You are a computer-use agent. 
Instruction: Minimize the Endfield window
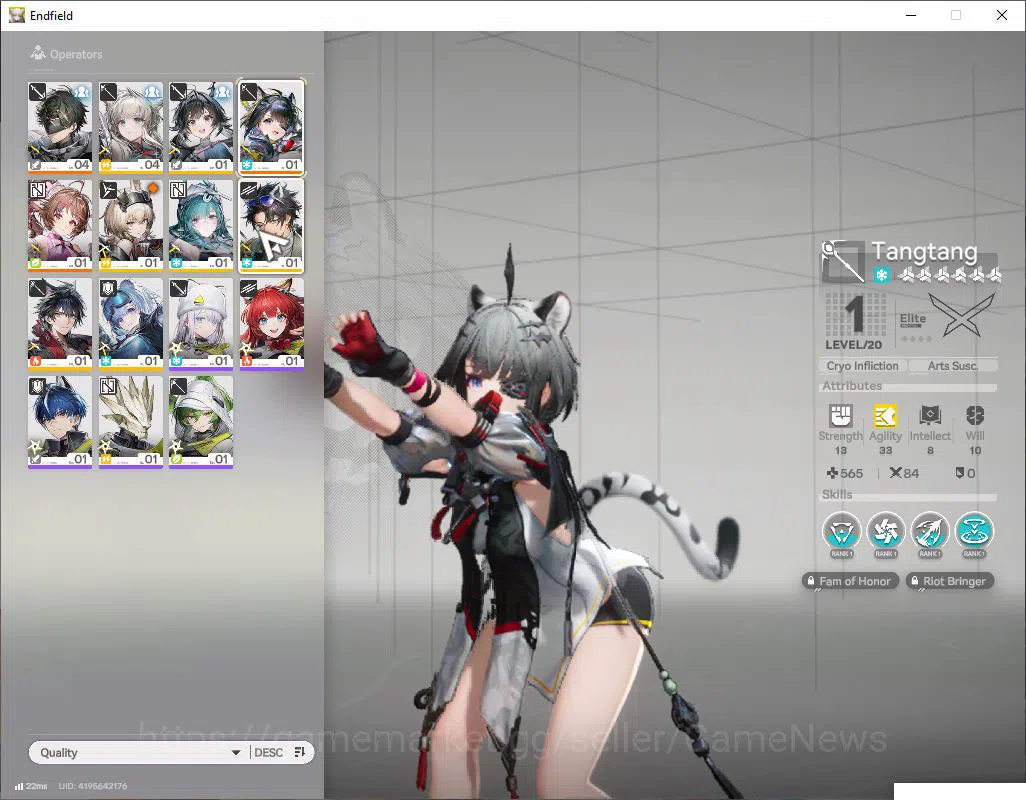pyautogui.click(x=910, y=15)
